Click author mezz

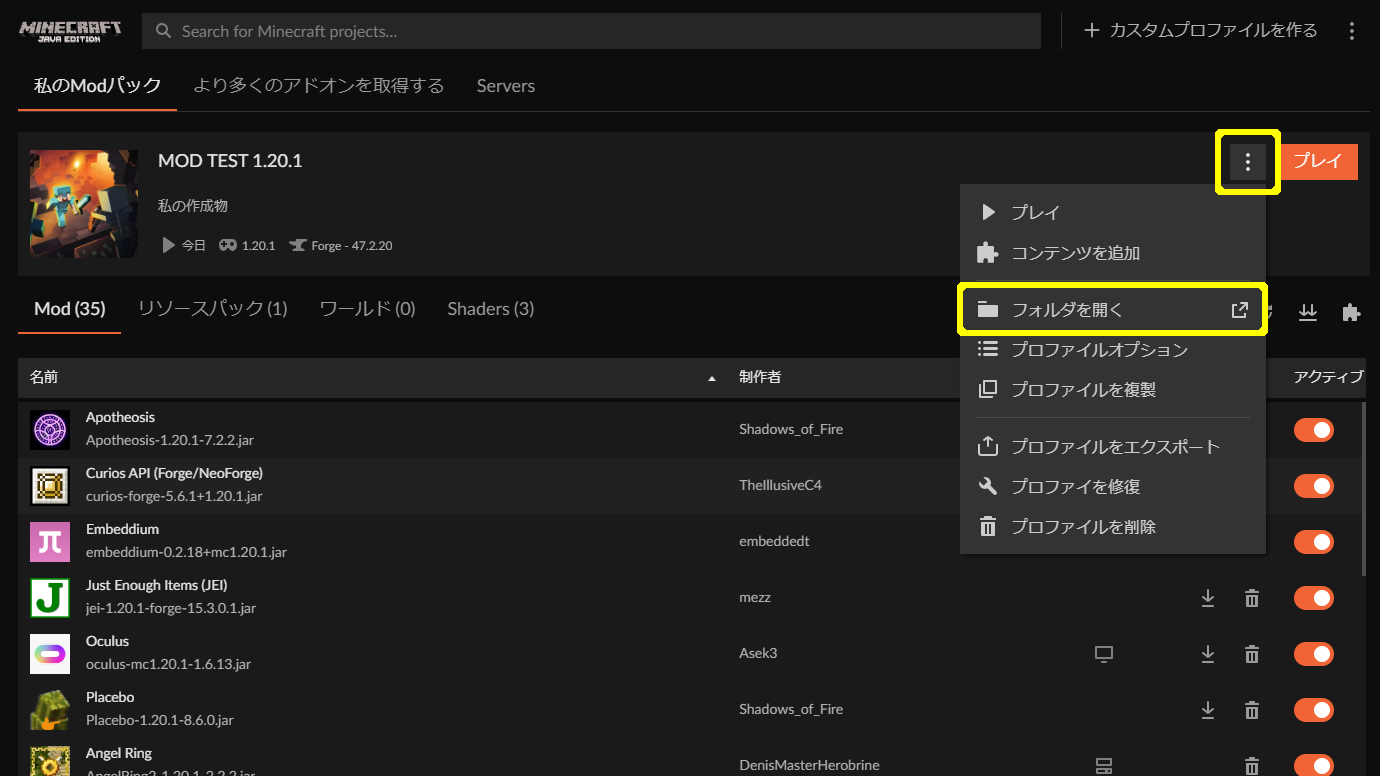click(755, 597)
